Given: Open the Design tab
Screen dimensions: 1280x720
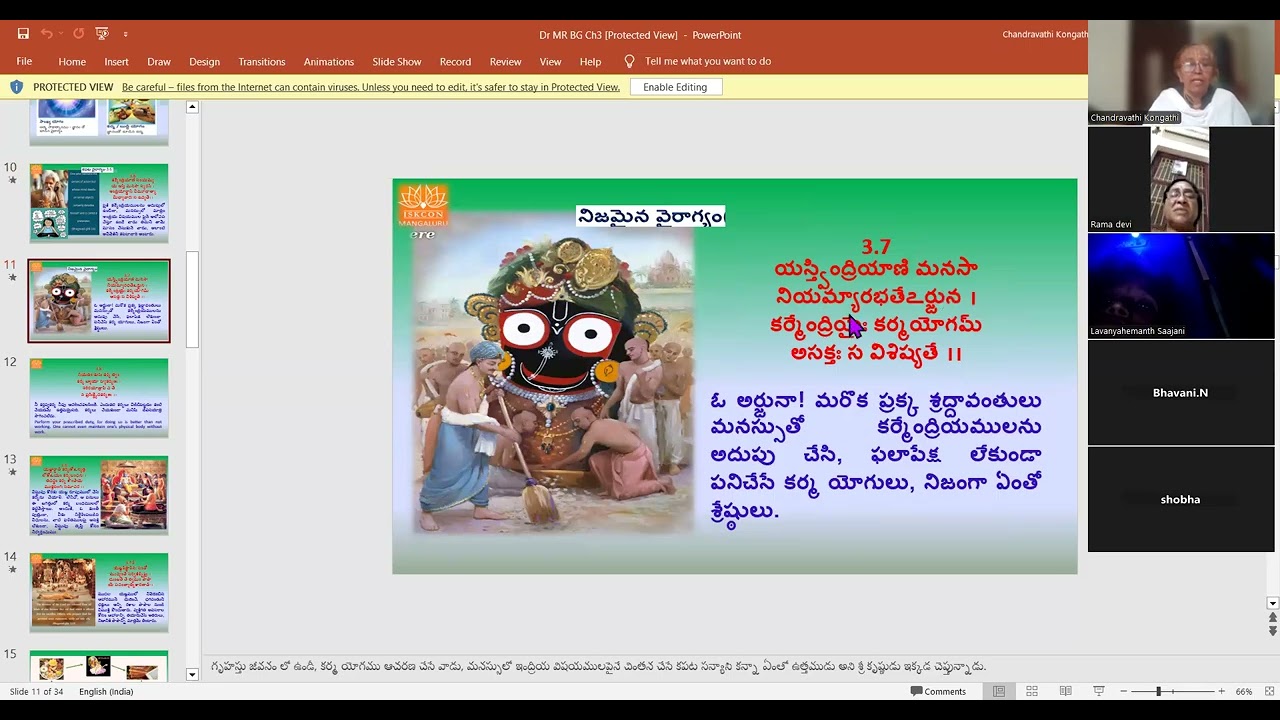Looking at the screenshot, I should (x=204, y=61).
